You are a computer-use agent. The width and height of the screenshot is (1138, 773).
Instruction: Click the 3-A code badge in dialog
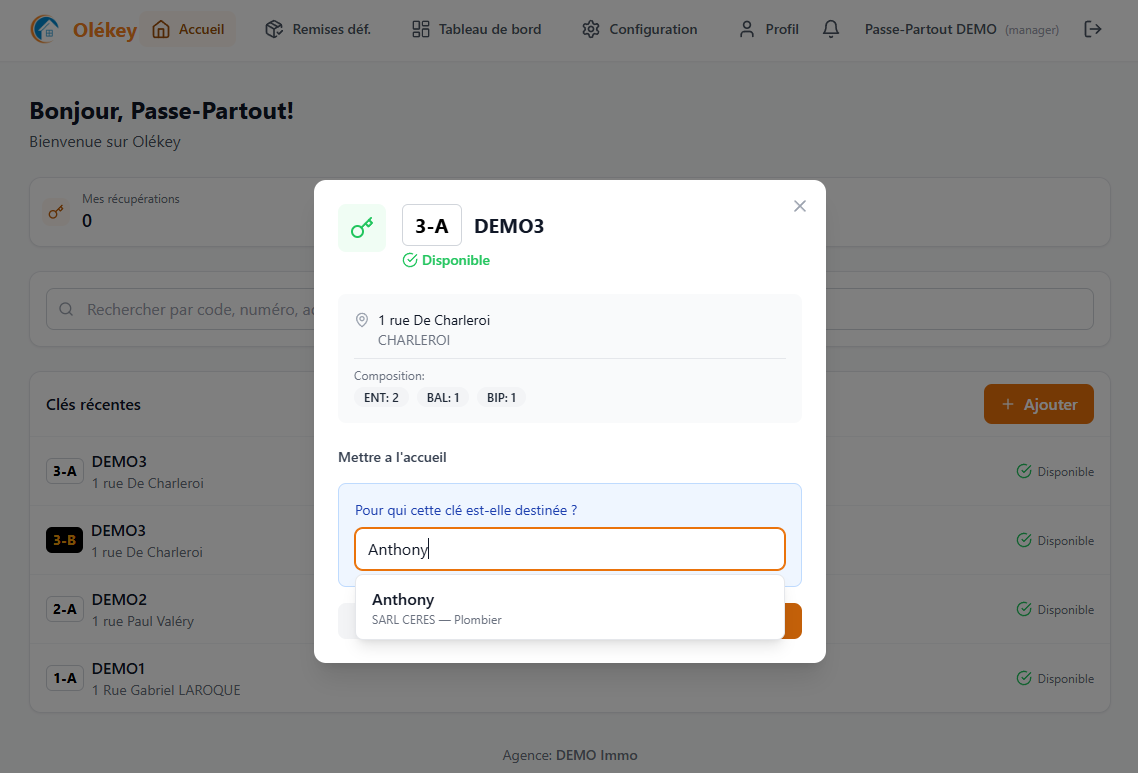(431, 226)
